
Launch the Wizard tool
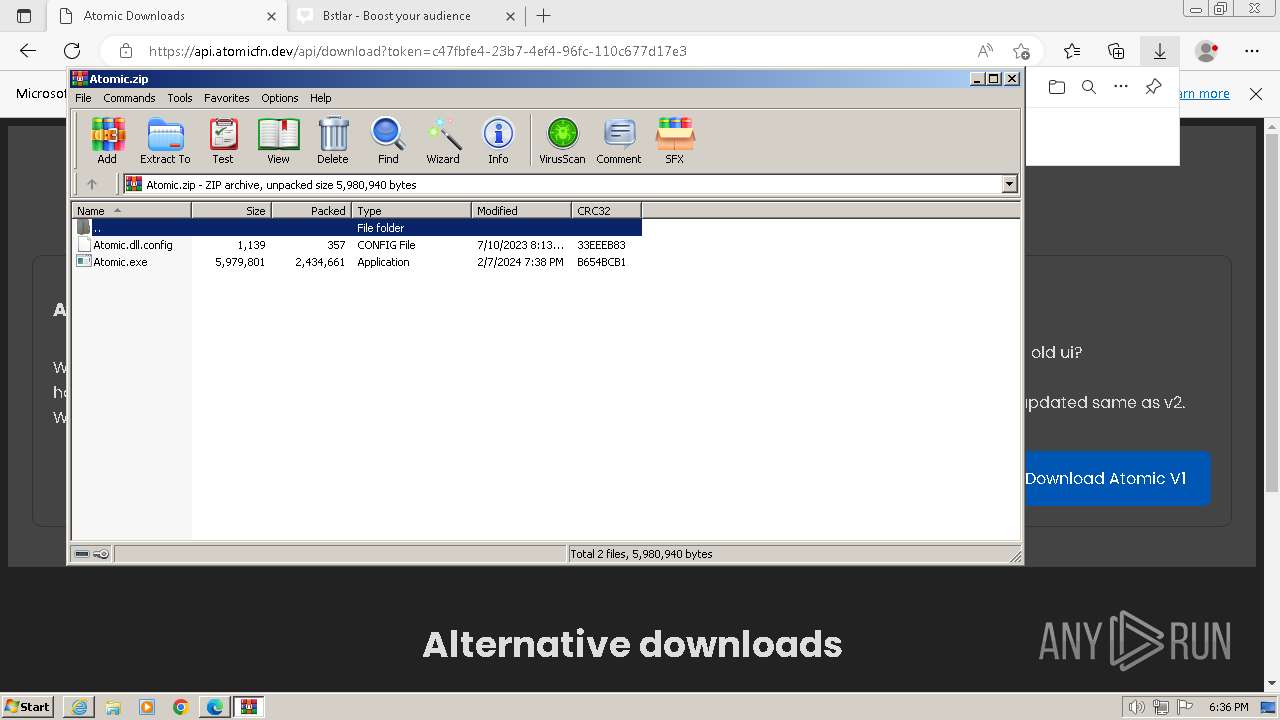tap(443, 140)
